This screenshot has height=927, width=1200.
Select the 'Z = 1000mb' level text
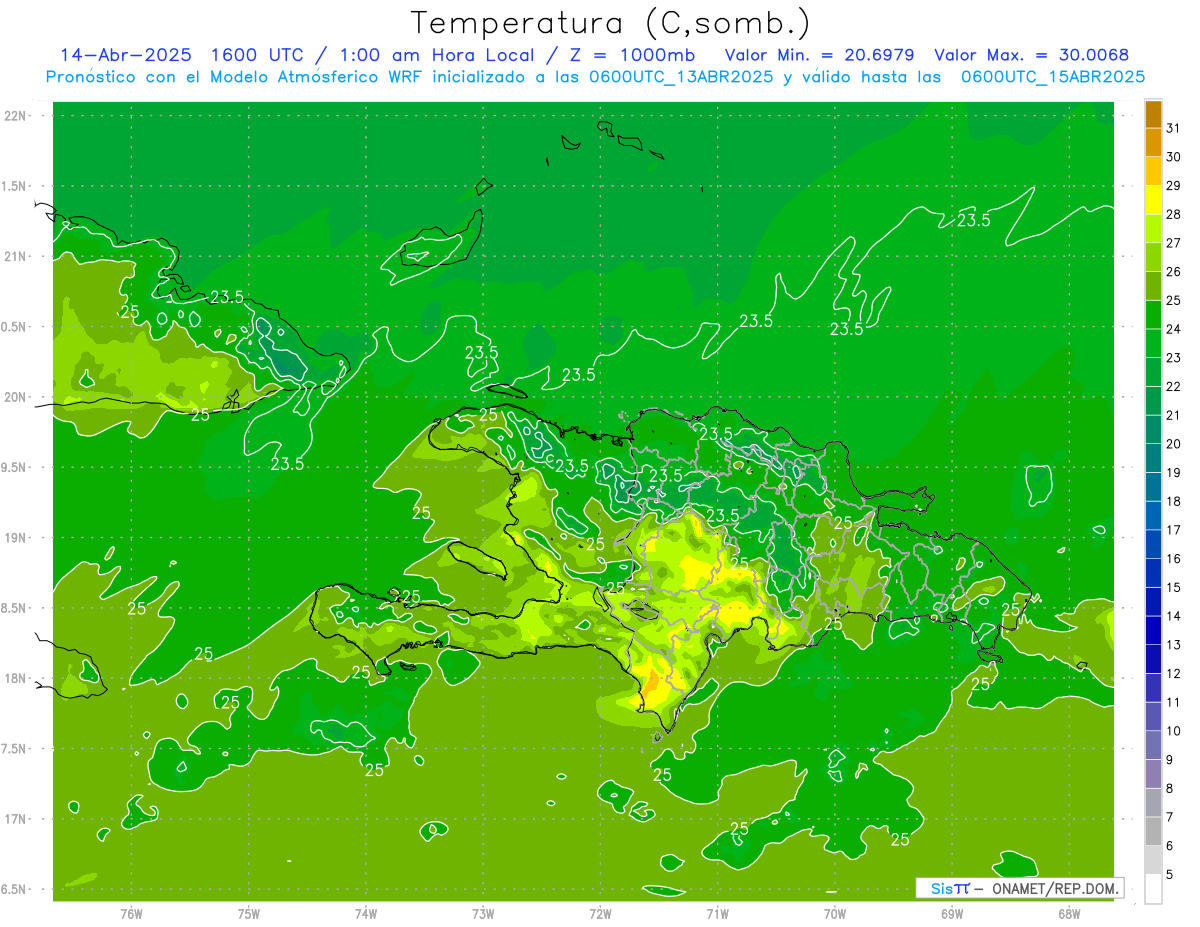[x=637, y=55]
